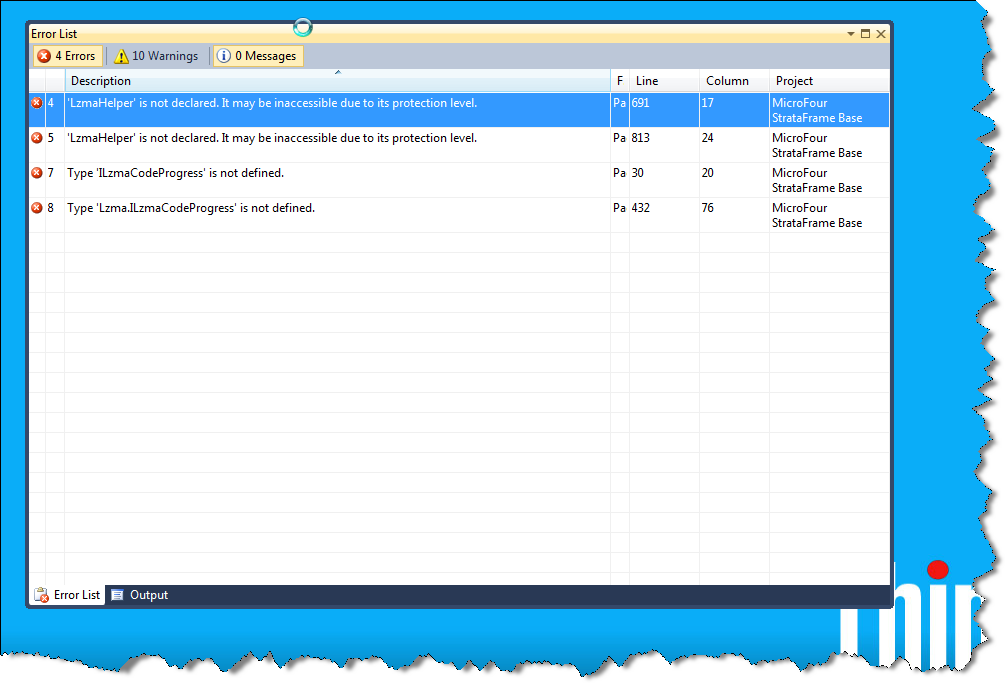Viewport: 1005px width, 683px height.
Task: Click the error icon on row 4
Action: click(x=37, y=103)
